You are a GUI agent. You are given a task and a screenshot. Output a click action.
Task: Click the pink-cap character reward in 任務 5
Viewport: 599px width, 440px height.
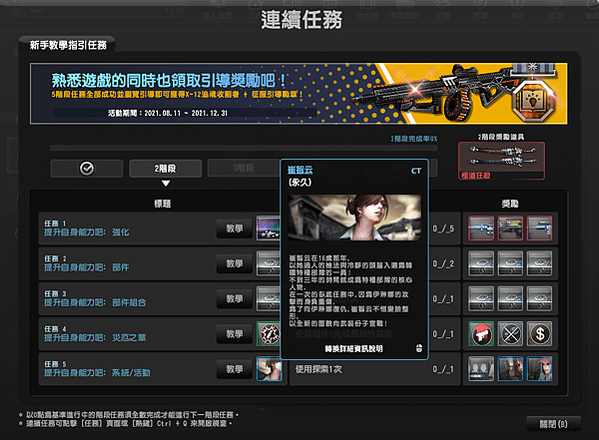tap(539, 369)
